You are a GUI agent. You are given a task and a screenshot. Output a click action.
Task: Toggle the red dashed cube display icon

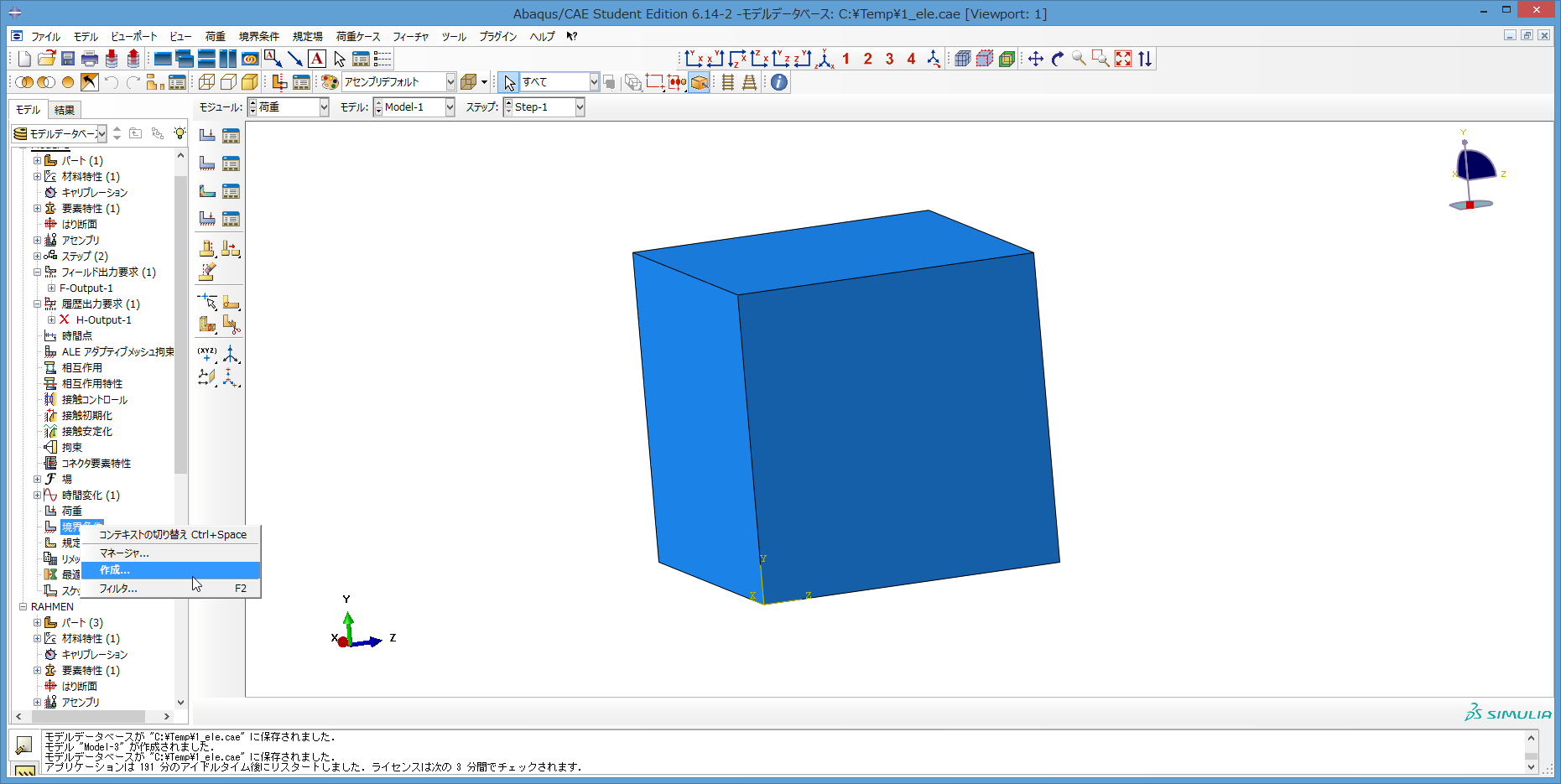[x=985, y=59]
